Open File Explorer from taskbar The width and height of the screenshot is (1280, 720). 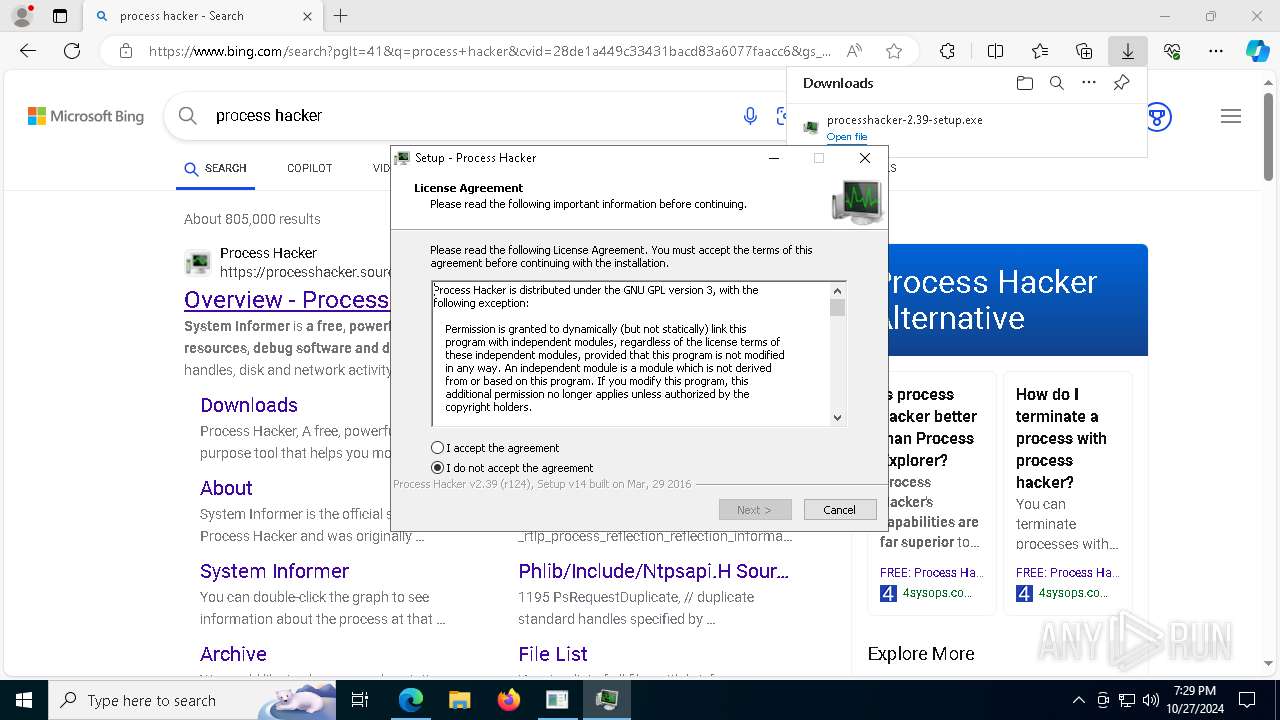[x=459, y=700]
